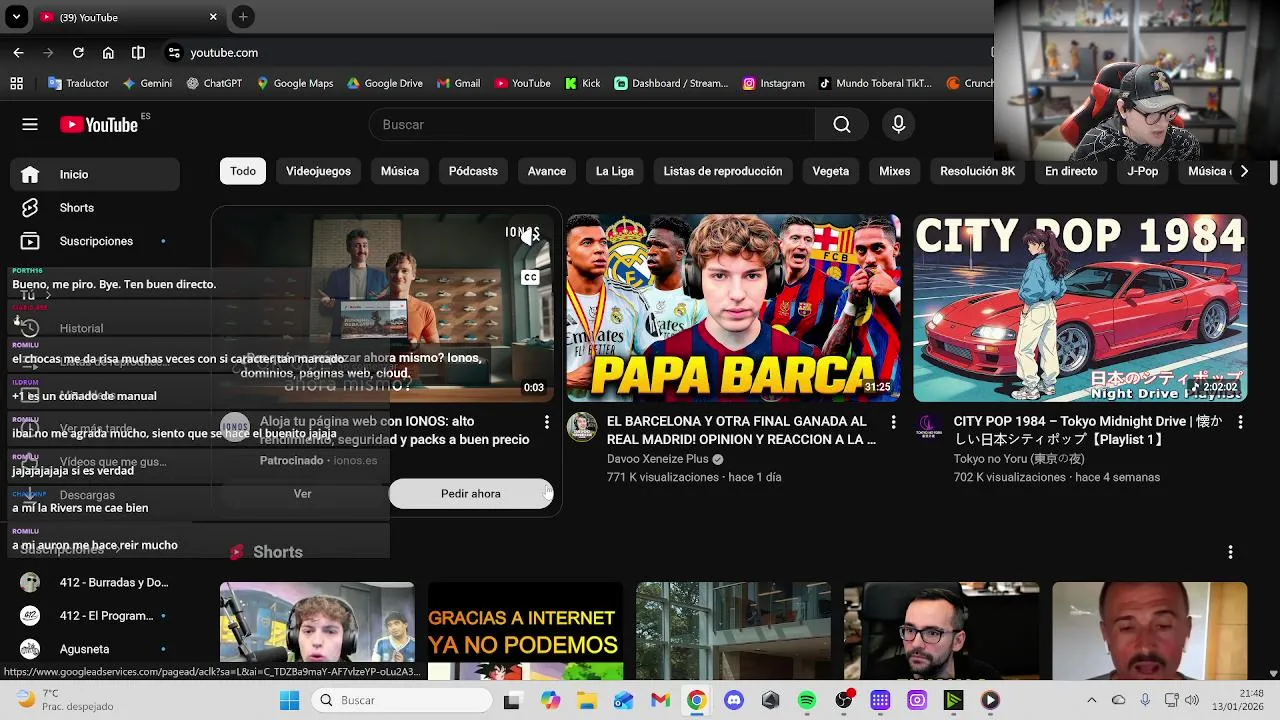Open the Tokyo no Yoru channel avatar
The width and height of the screenshot is (1280, 720).
coord(929,428)
